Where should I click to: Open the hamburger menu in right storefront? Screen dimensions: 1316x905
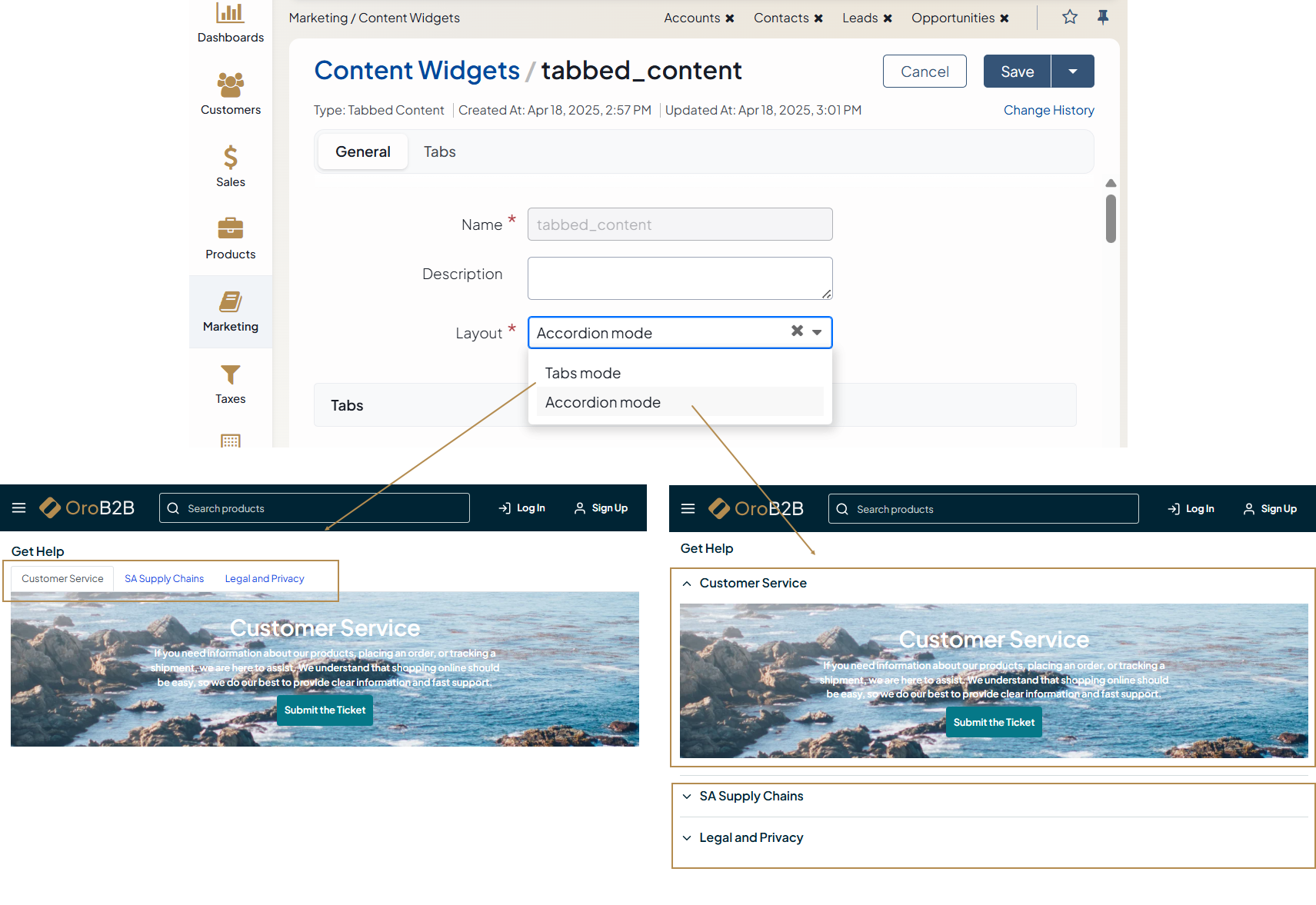point(688,508)
